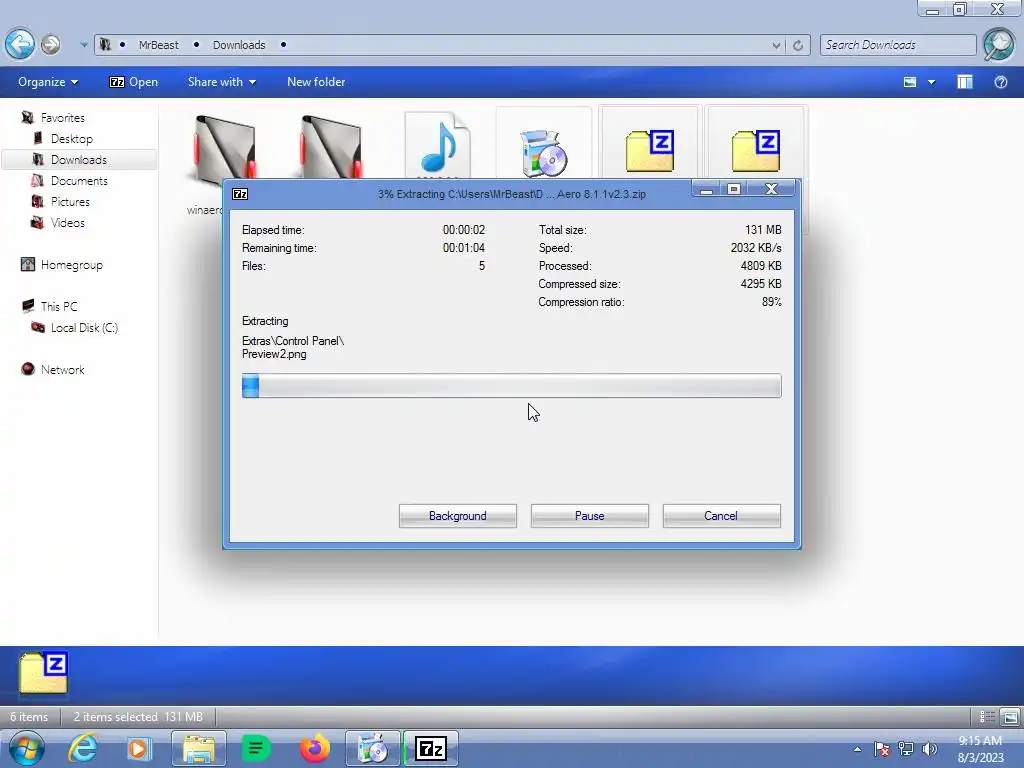Viewport: 1024px width, 768px height.
Task: Click the MrBeast breadcrumb
Action: tap(158, 45)
